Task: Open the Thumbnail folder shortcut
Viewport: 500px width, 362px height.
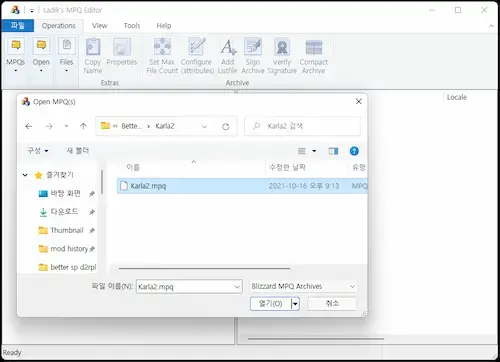Action: [67, 230]
